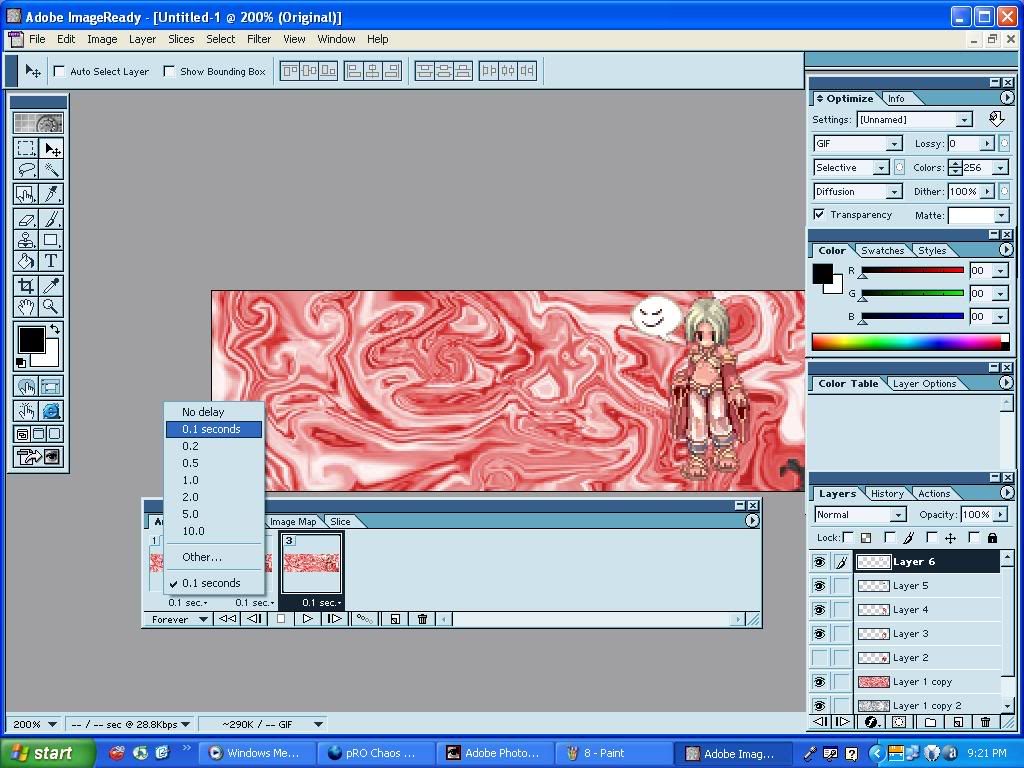Open the Selective palette dropdown

click(881, 168)
